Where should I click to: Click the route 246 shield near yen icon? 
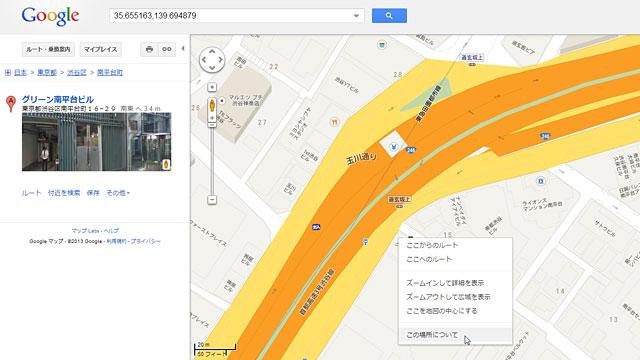pos(411,150)
